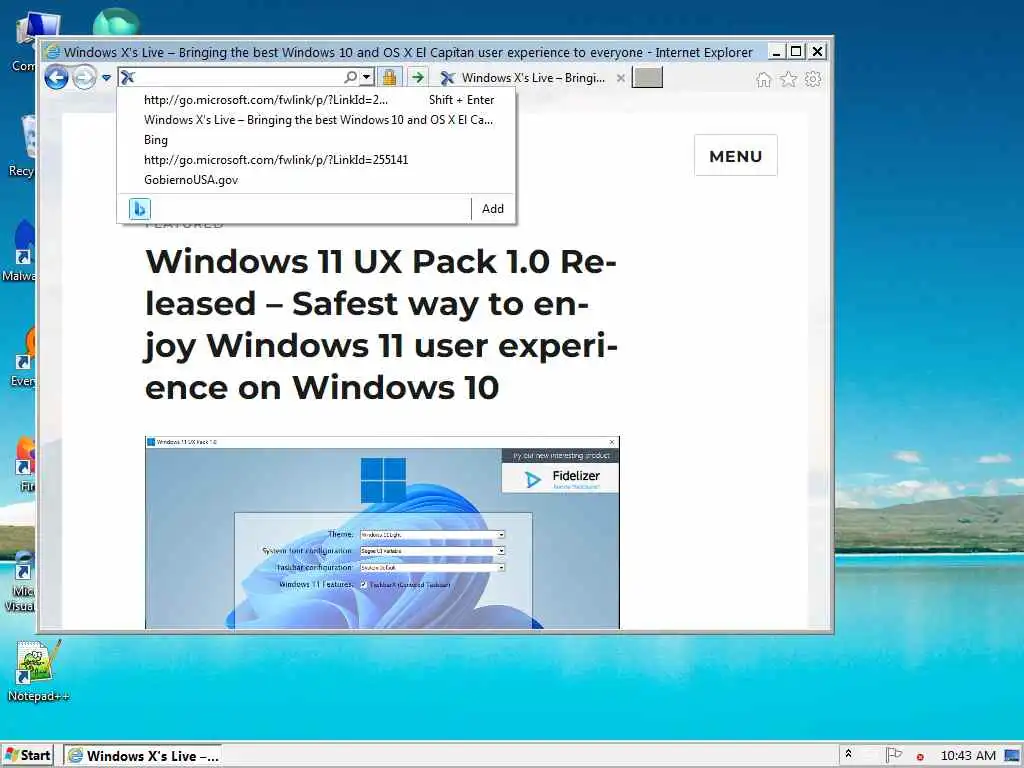Click the green Go arrow button

tap(418, 77)
